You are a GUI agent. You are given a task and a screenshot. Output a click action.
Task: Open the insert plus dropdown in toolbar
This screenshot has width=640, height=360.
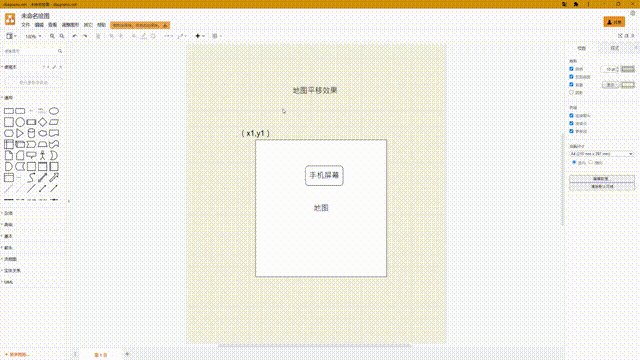[199, 36]
